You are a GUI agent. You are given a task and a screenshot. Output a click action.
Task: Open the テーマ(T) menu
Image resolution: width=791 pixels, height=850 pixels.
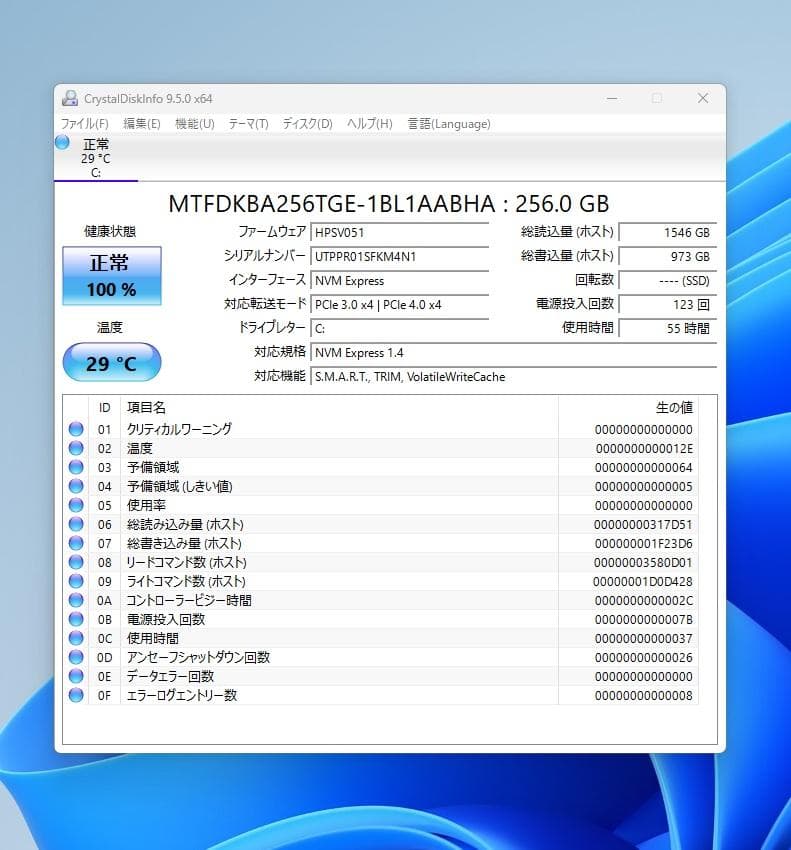tap(248, 124)
